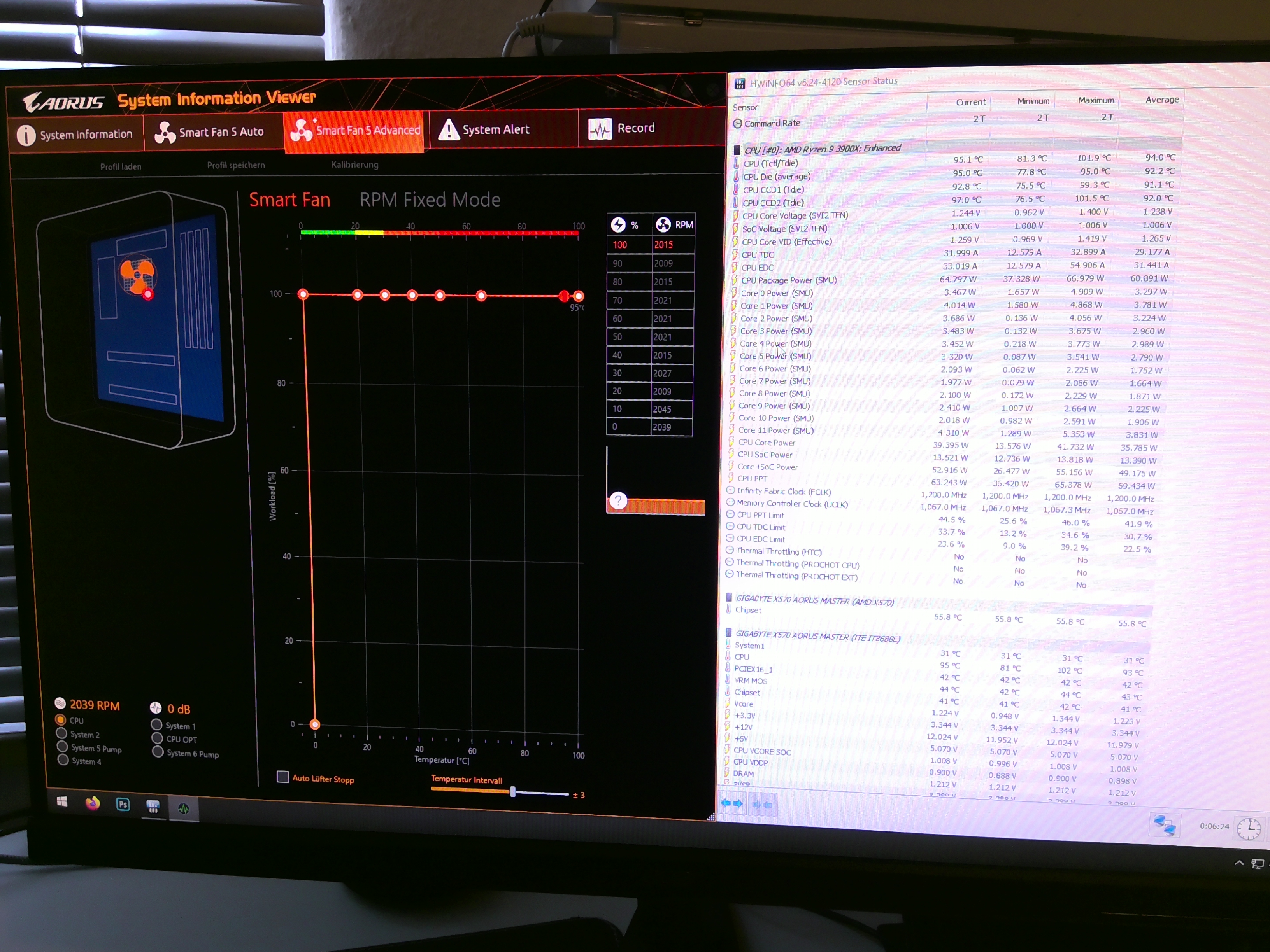Open Firefox from the taskbar
Image resolution: width=1270 pixels, height=952 pixels.
[x=93, y=803]
